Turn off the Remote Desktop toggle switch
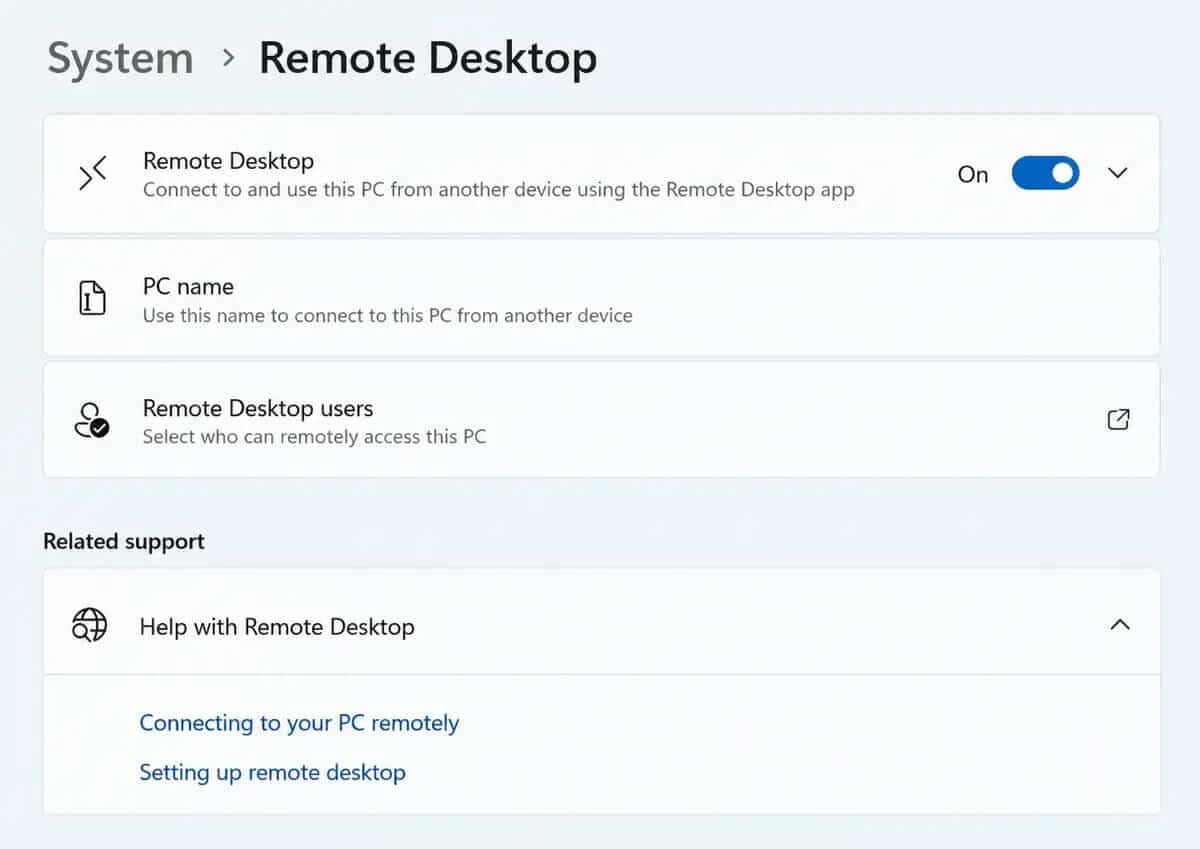The width and height of the screenshot is (1200, 849). tap(1045, 174)
